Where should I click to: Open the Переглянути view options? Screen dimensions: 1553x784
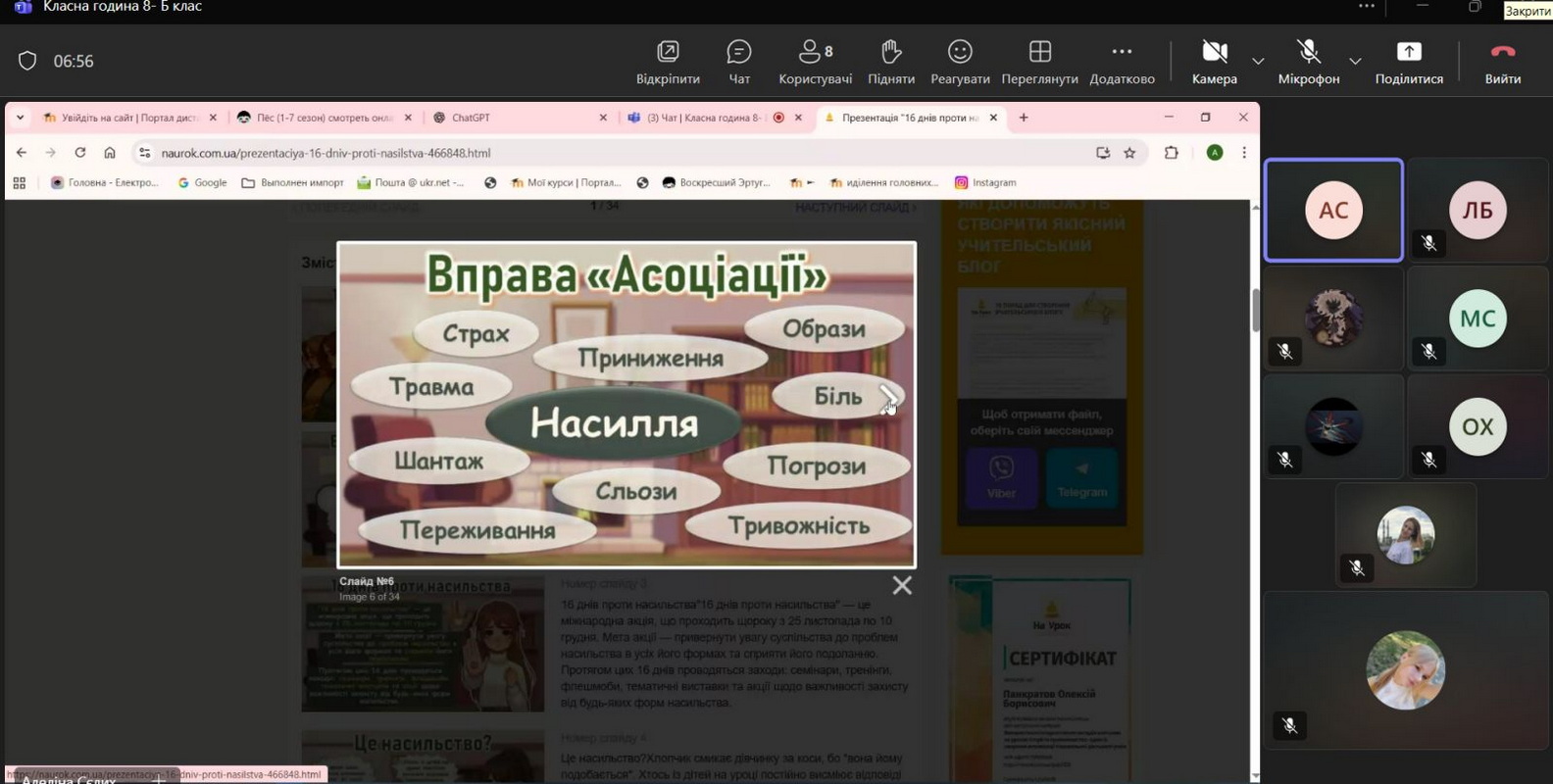point(1039,62)
